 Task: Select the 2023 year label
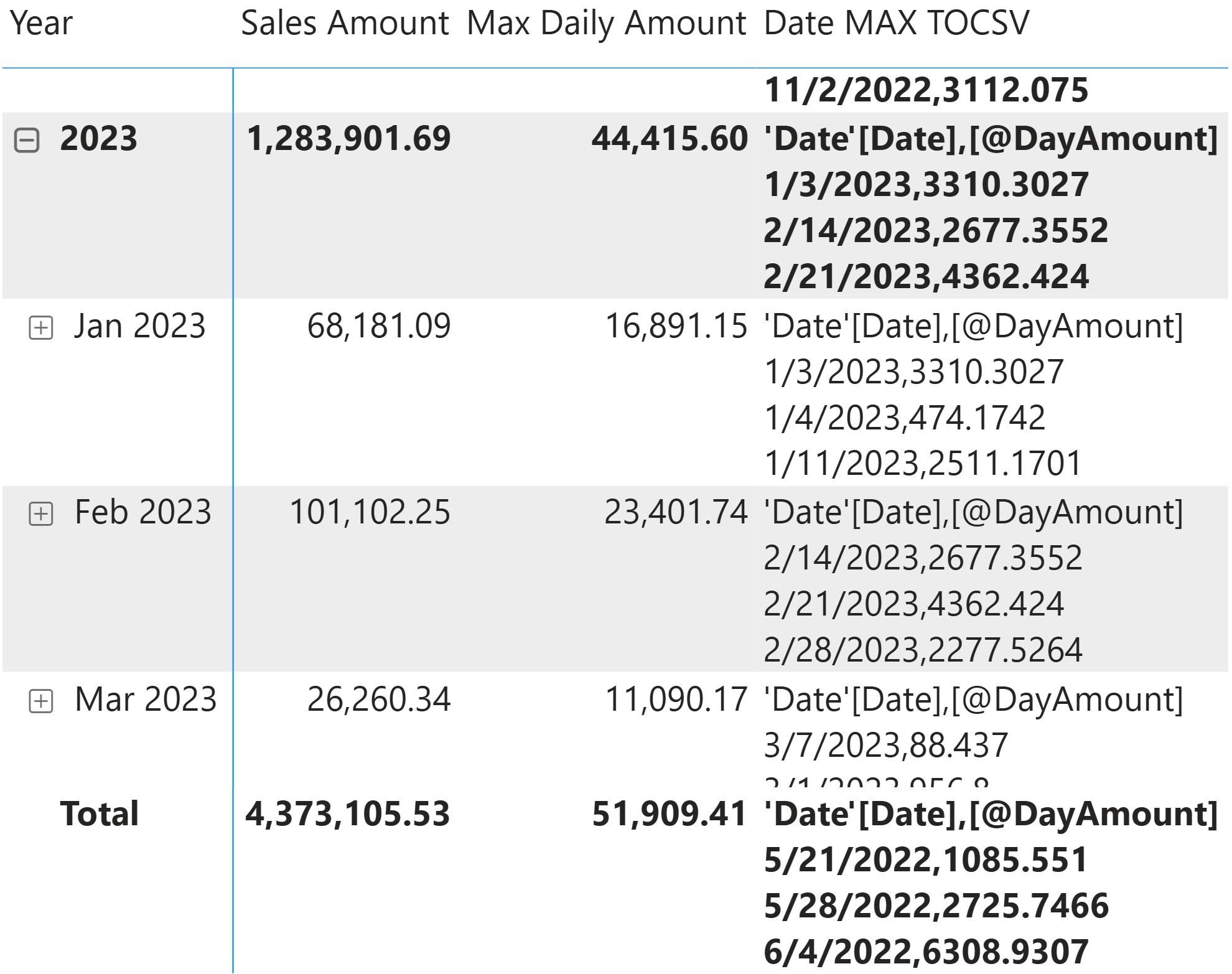(98, 139)
